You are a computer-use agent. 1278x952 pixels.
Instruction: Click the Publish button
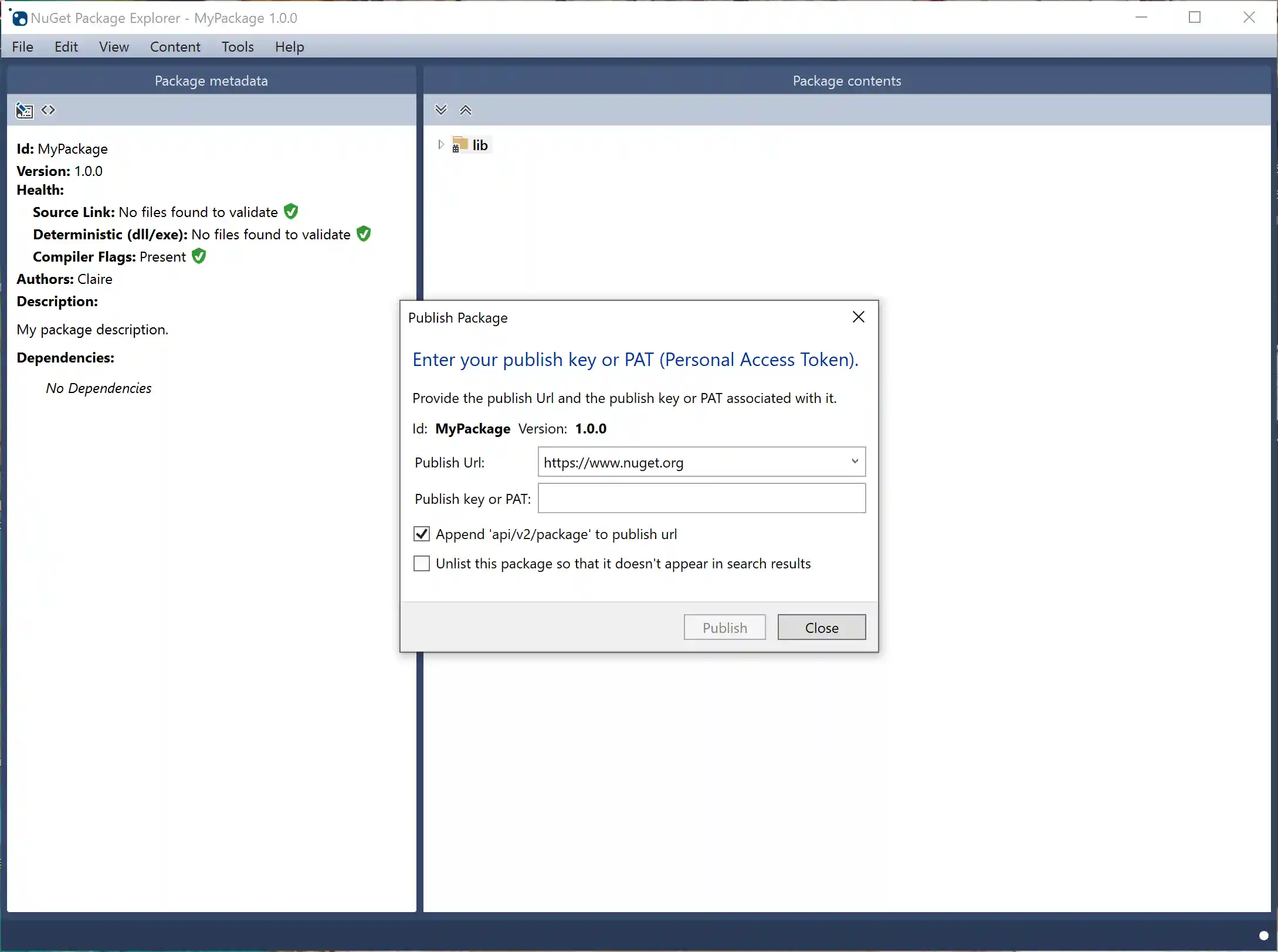(724, 626)
